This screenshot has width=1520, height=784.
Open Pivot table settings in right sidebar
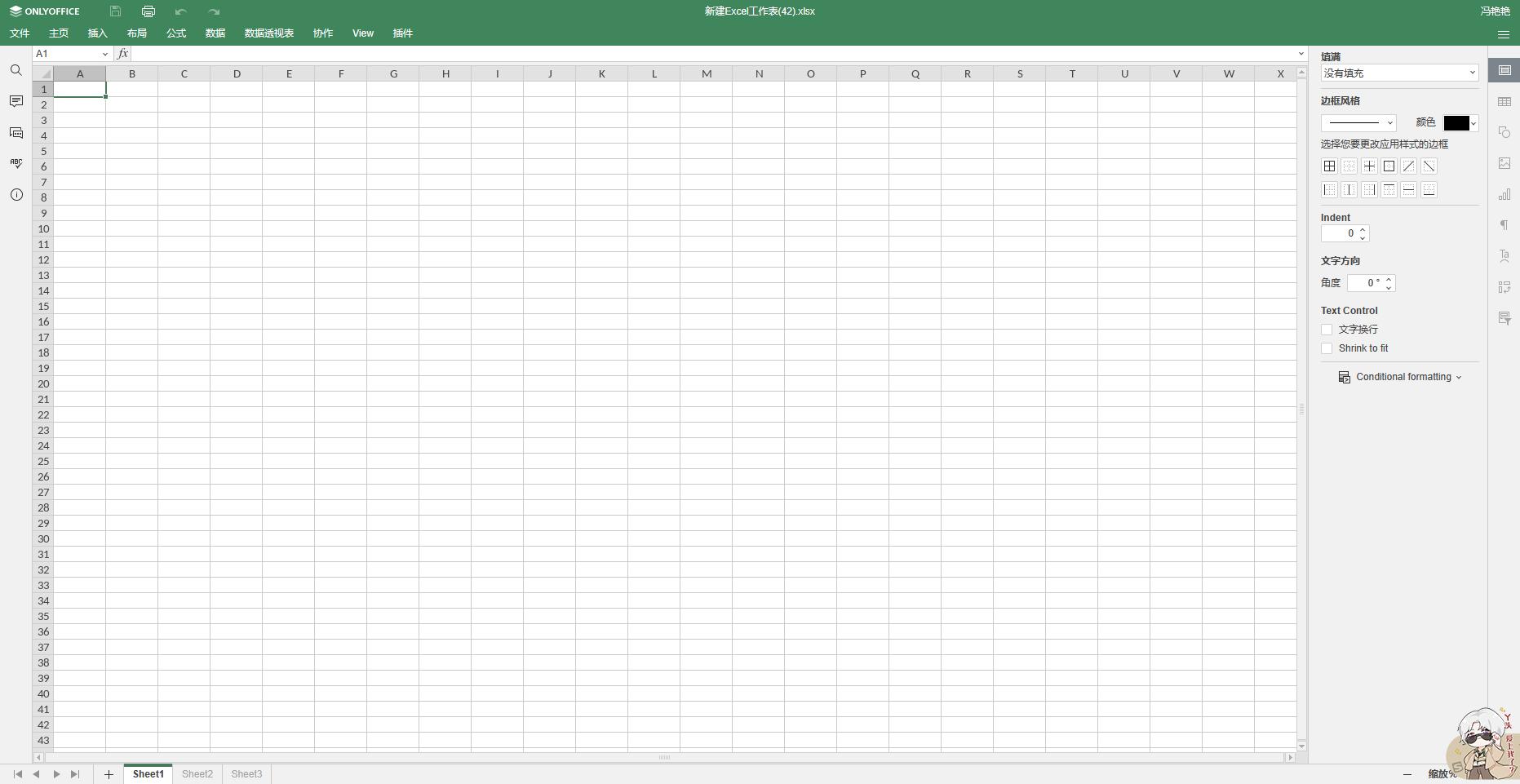(1504, 287)
